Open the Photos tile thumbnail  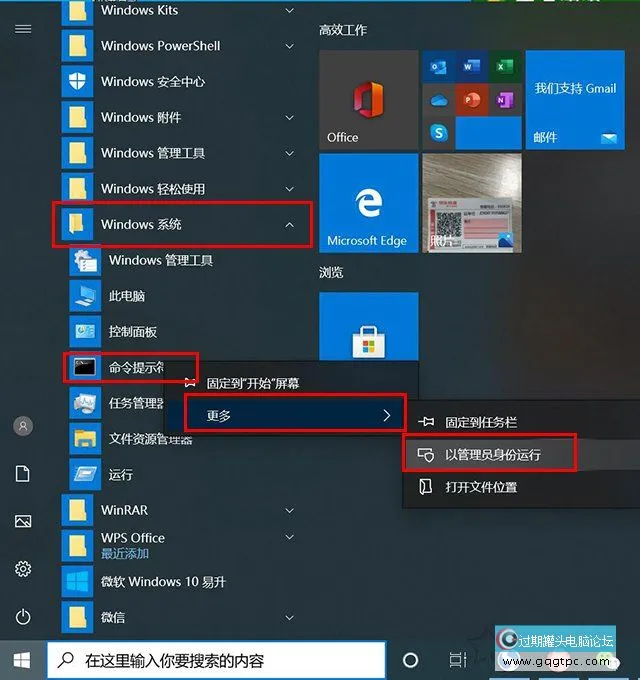472,203
